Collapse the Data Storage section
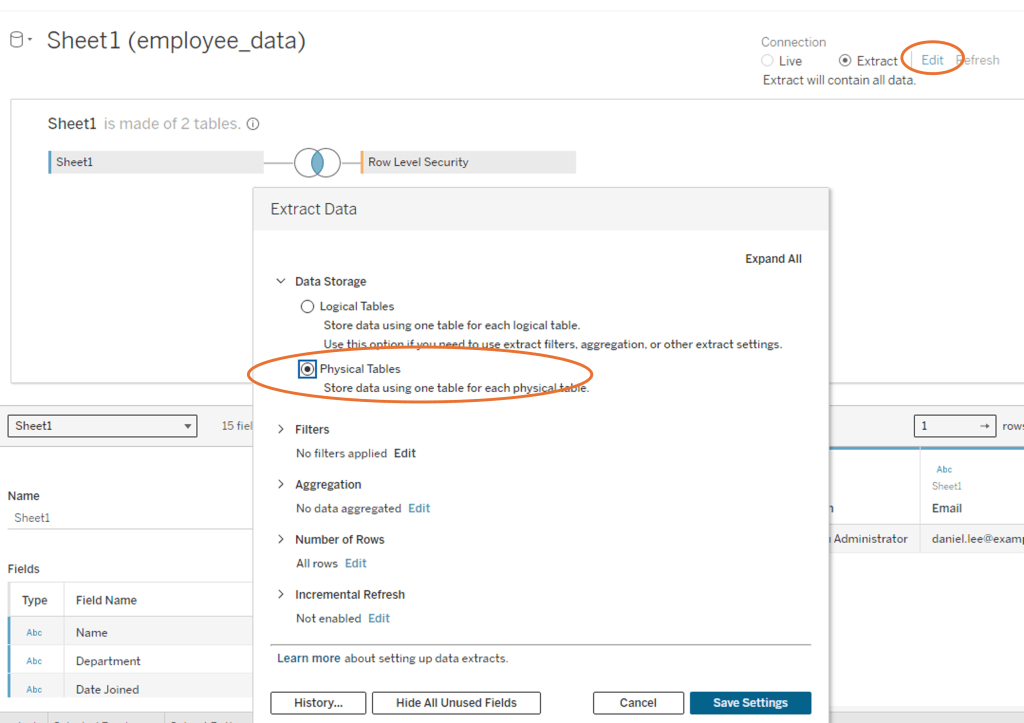This screenshot has height=723, width=1024. click(x=279, y=281)
